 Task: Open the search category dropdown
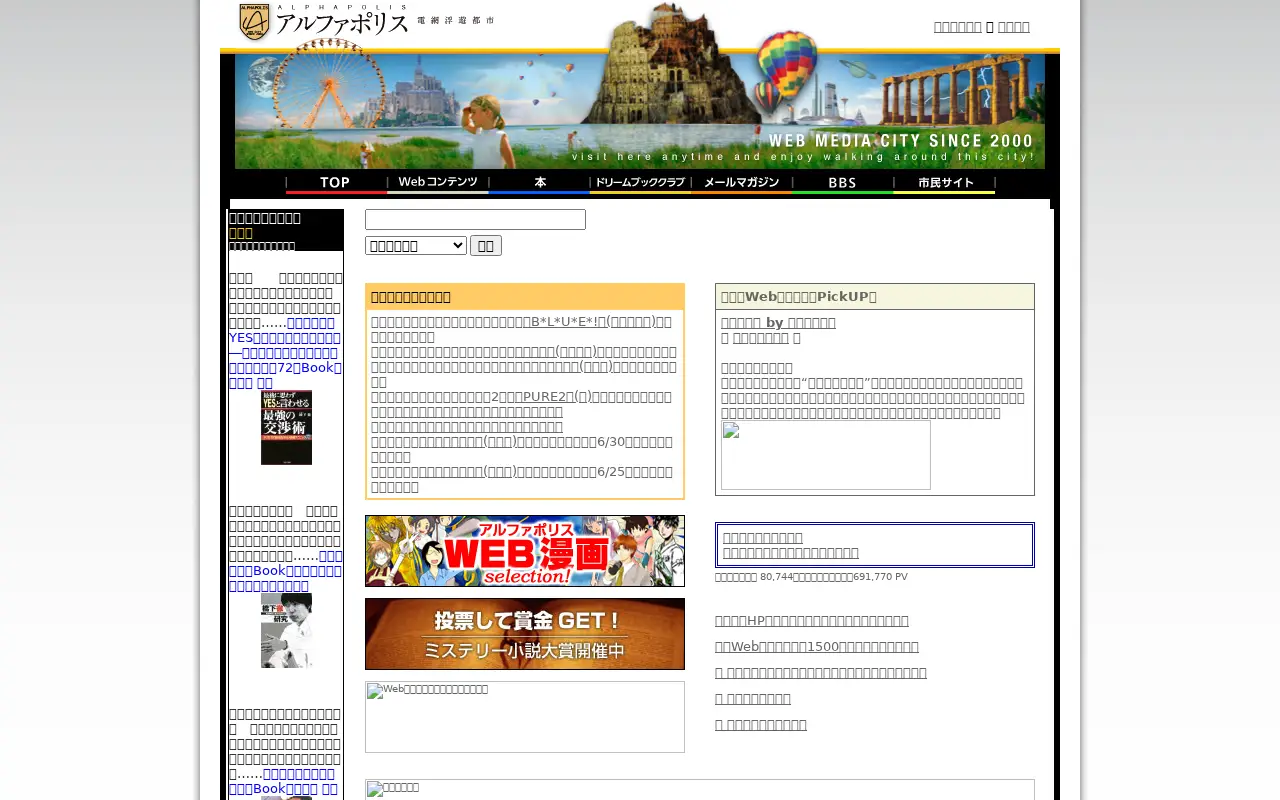pyautogui.click(x=416, y=245)
